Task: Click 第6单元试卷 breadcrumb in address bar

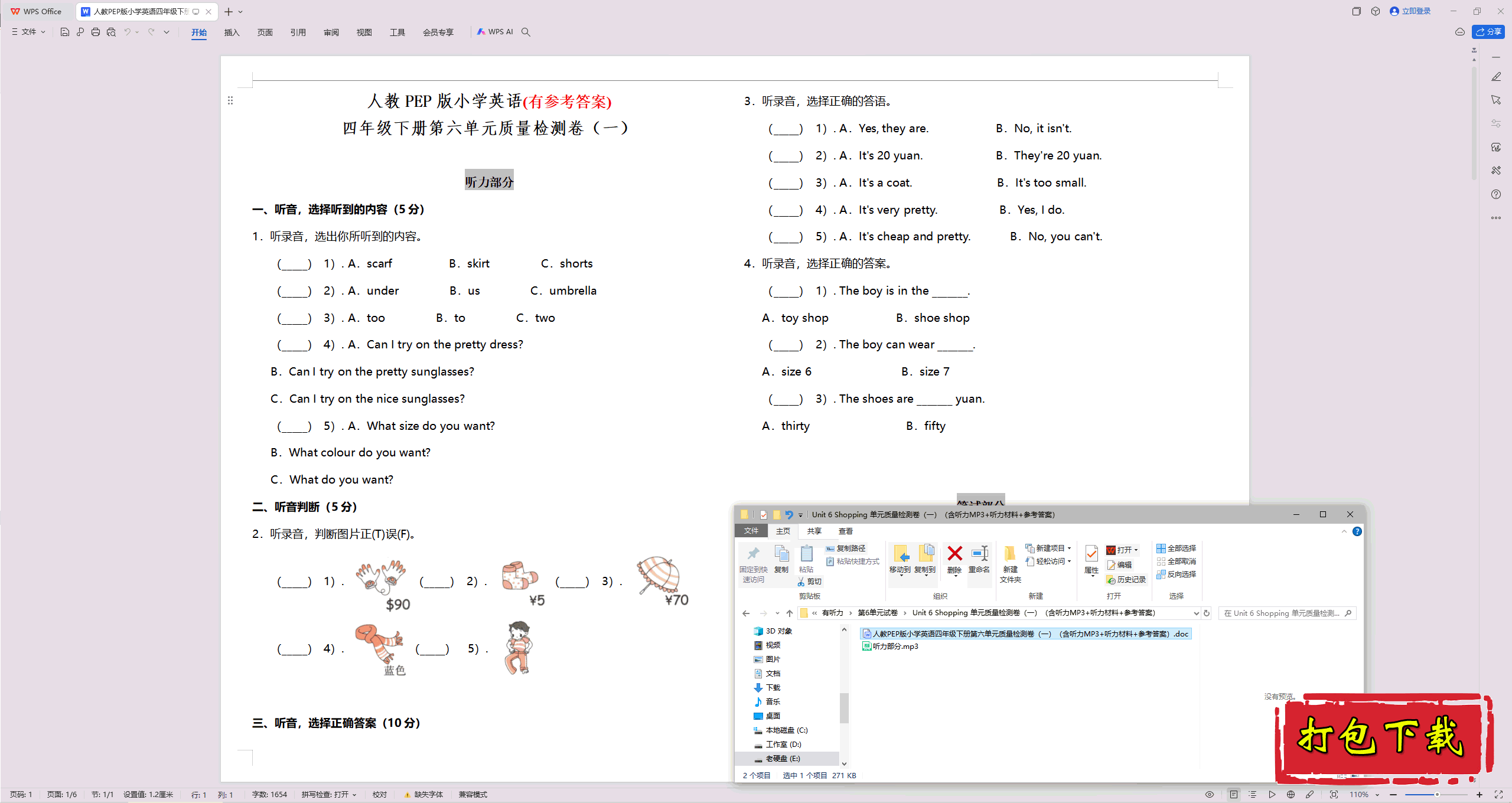Action: 878,613
